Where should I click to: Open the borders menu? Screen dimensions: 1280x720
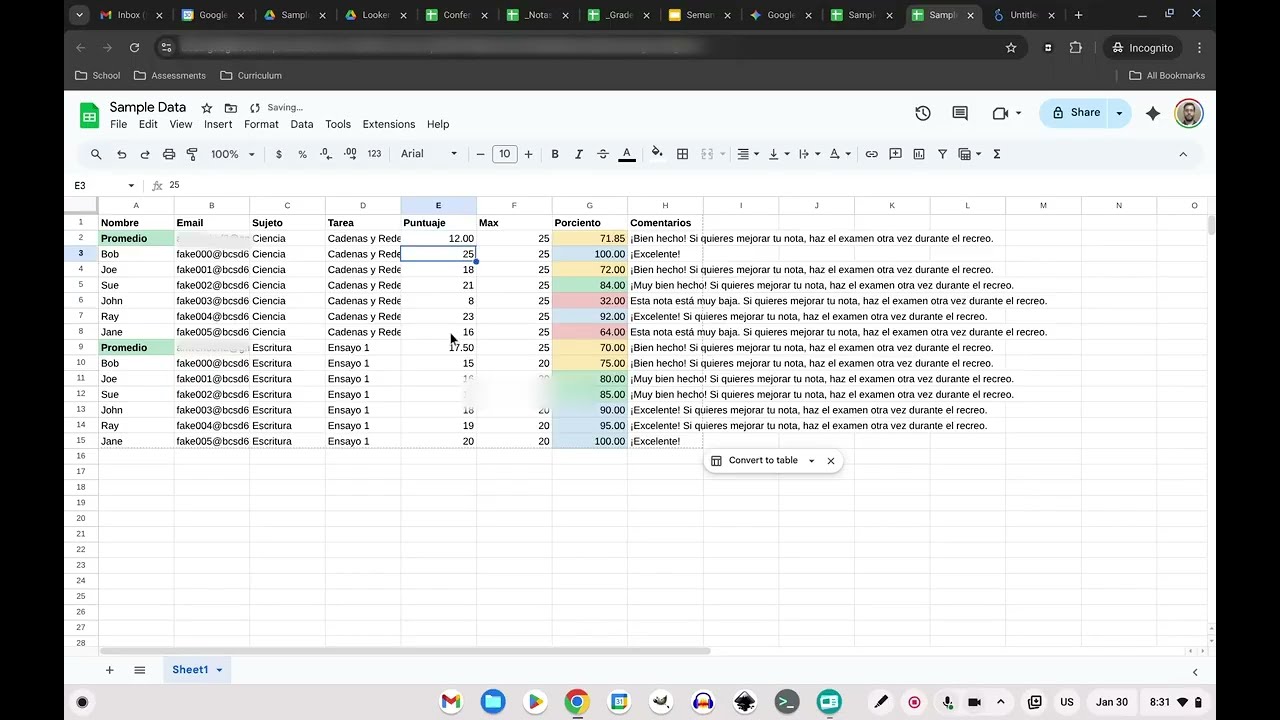(683, 154)
